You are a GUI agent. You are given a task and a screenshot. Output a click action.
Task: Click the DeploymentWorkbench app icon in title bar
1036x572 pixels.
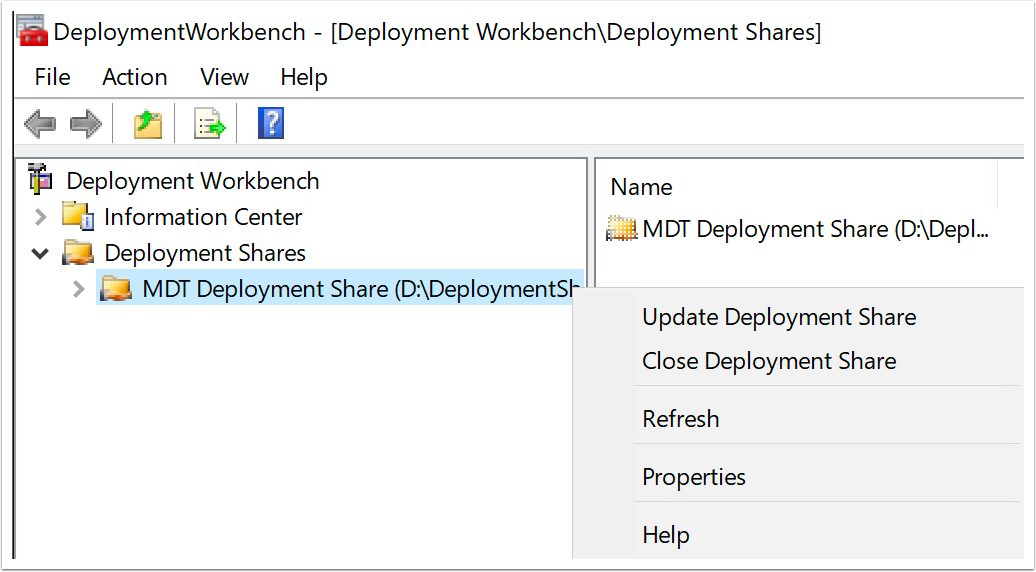click(x=32, y=31)
